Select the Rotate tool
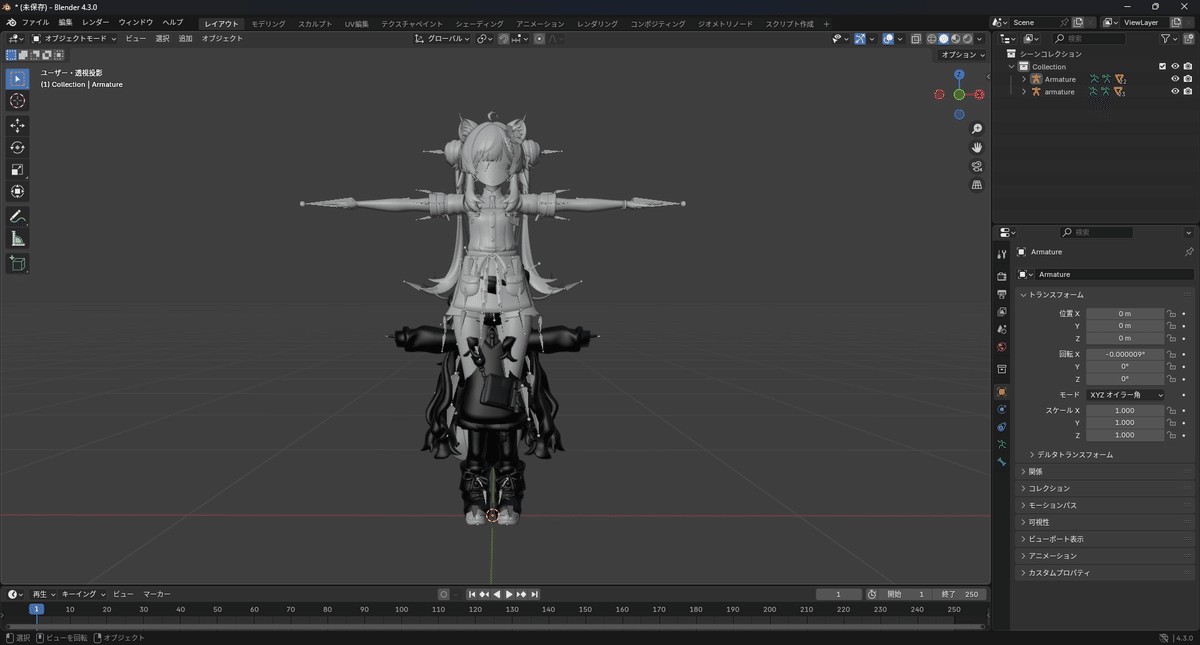The height and width of the screenshot is (645, 1200). pos(17,147)
